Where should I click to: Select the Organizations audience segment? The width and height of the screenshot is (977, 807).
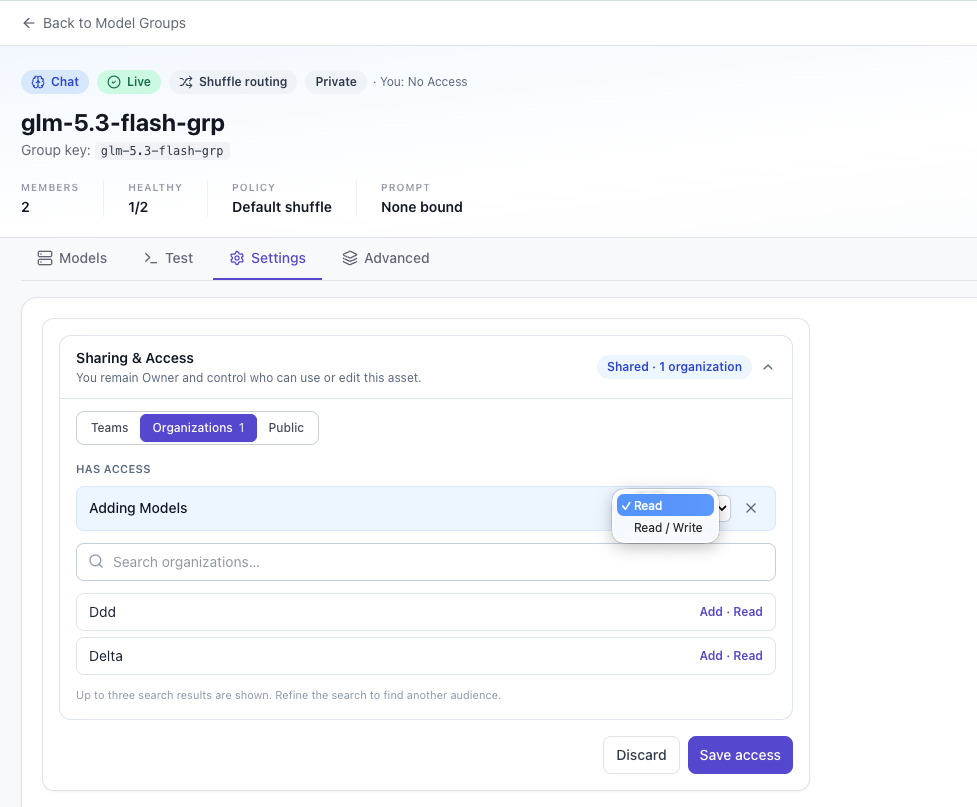pyautogui.click(x=198, y=427)
